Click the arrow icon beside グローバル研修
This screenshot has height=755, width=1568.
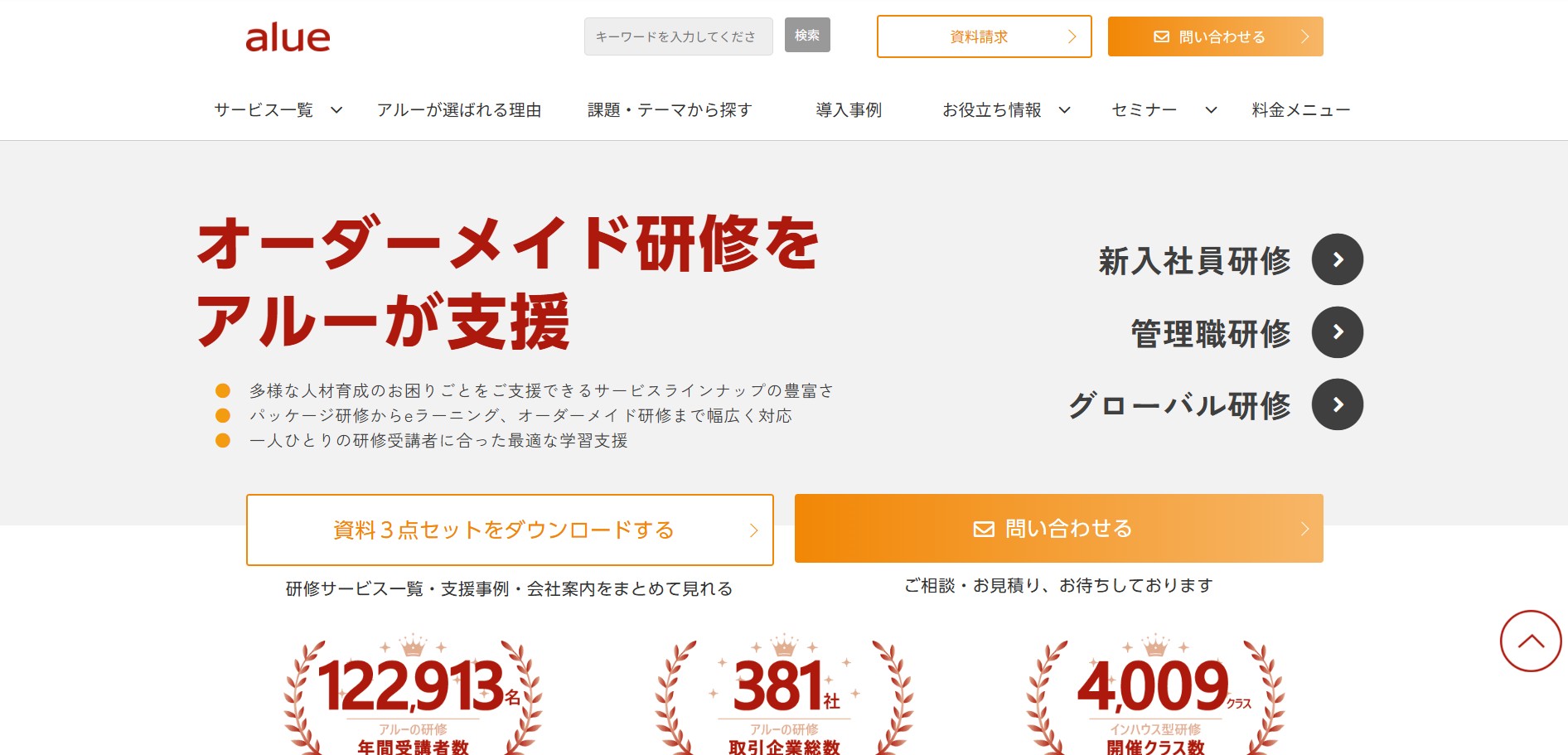click(1337, 404)
